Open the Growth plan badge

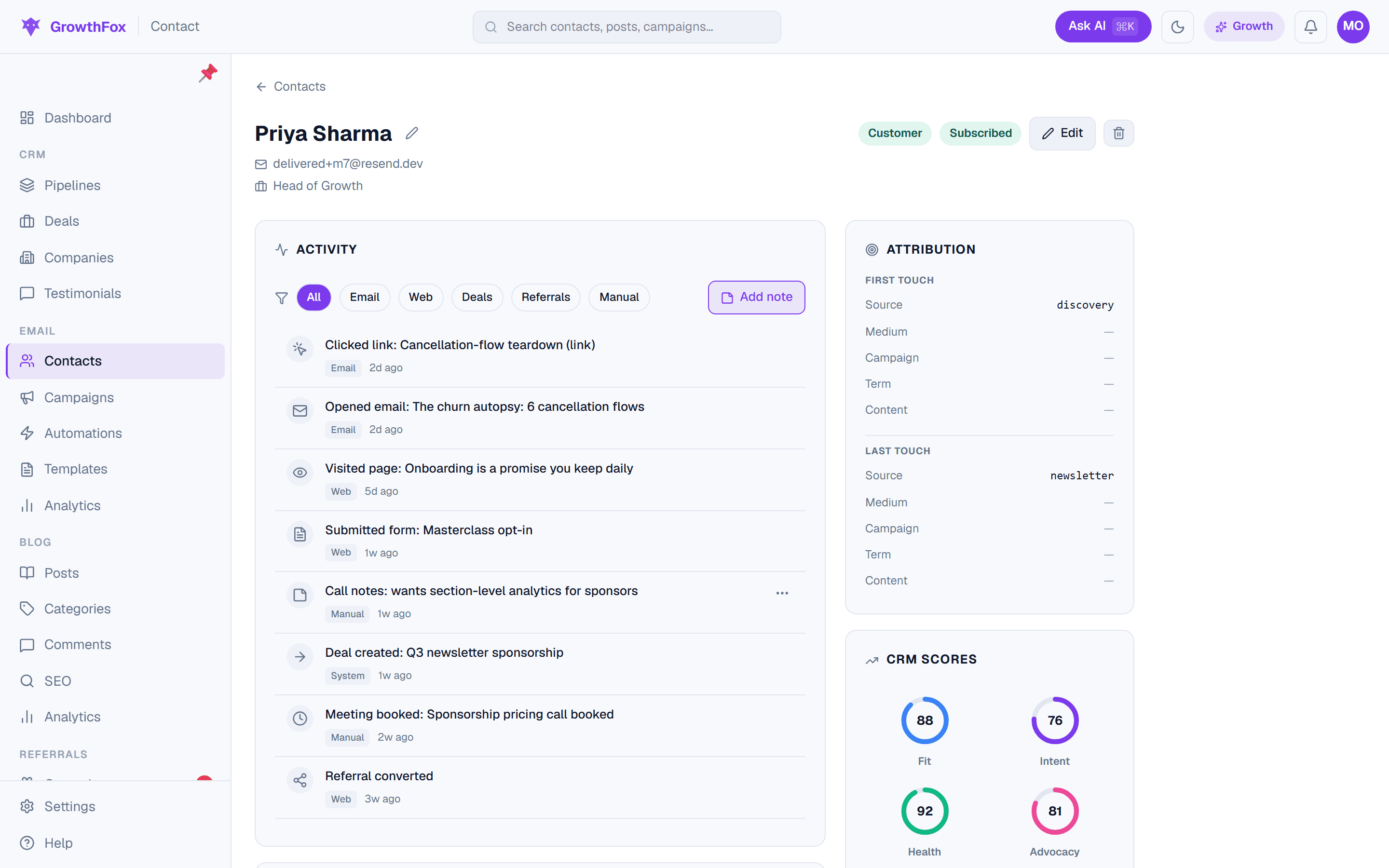click(1244, 27)
